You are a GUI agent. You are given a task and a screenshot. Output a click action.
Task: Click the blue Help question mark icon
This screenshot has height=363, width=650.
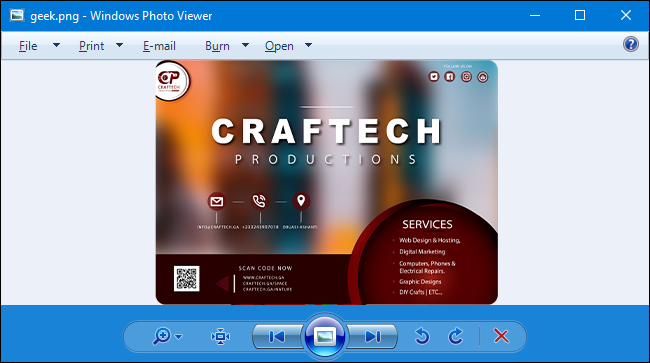(631, 44)
